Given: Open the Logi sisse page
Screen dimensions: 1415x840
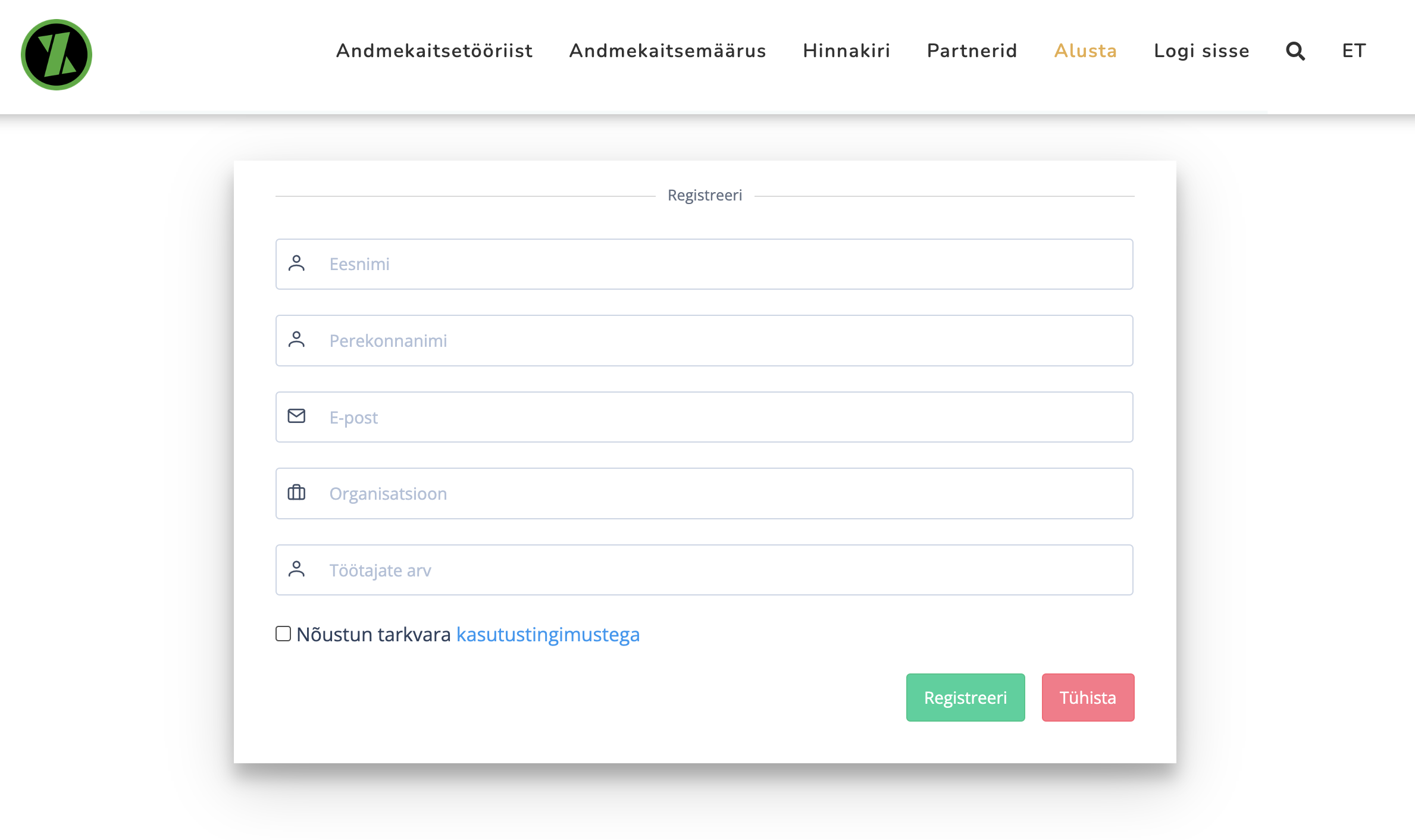Looking at the screenshot, I should click(x=1201, y=51).
